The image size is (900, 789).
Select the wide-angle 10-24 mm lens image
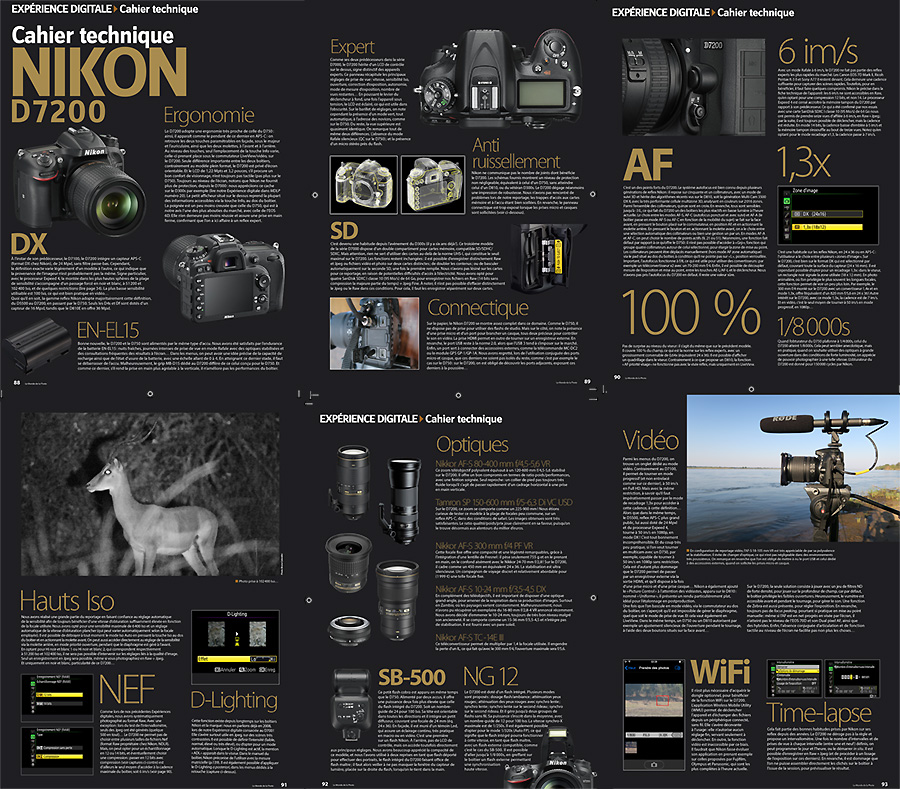[x=350, y=562]
